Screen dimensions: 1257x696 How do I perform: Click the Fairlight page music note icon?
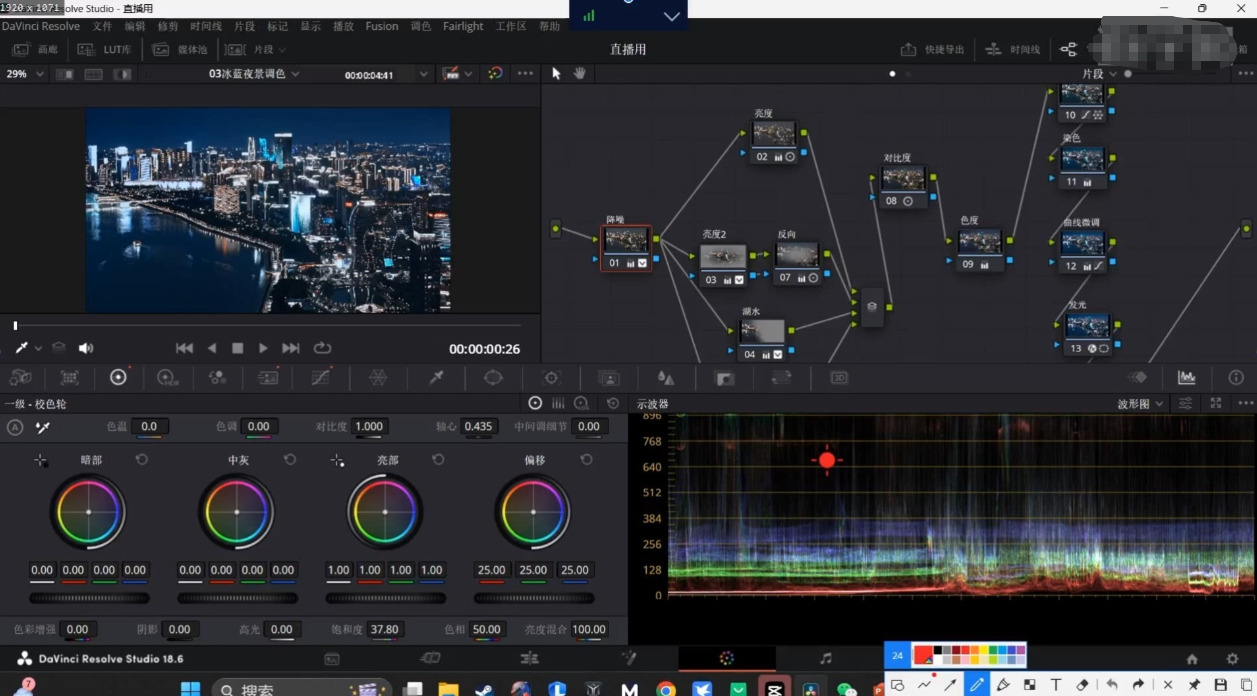click(825, 658)
